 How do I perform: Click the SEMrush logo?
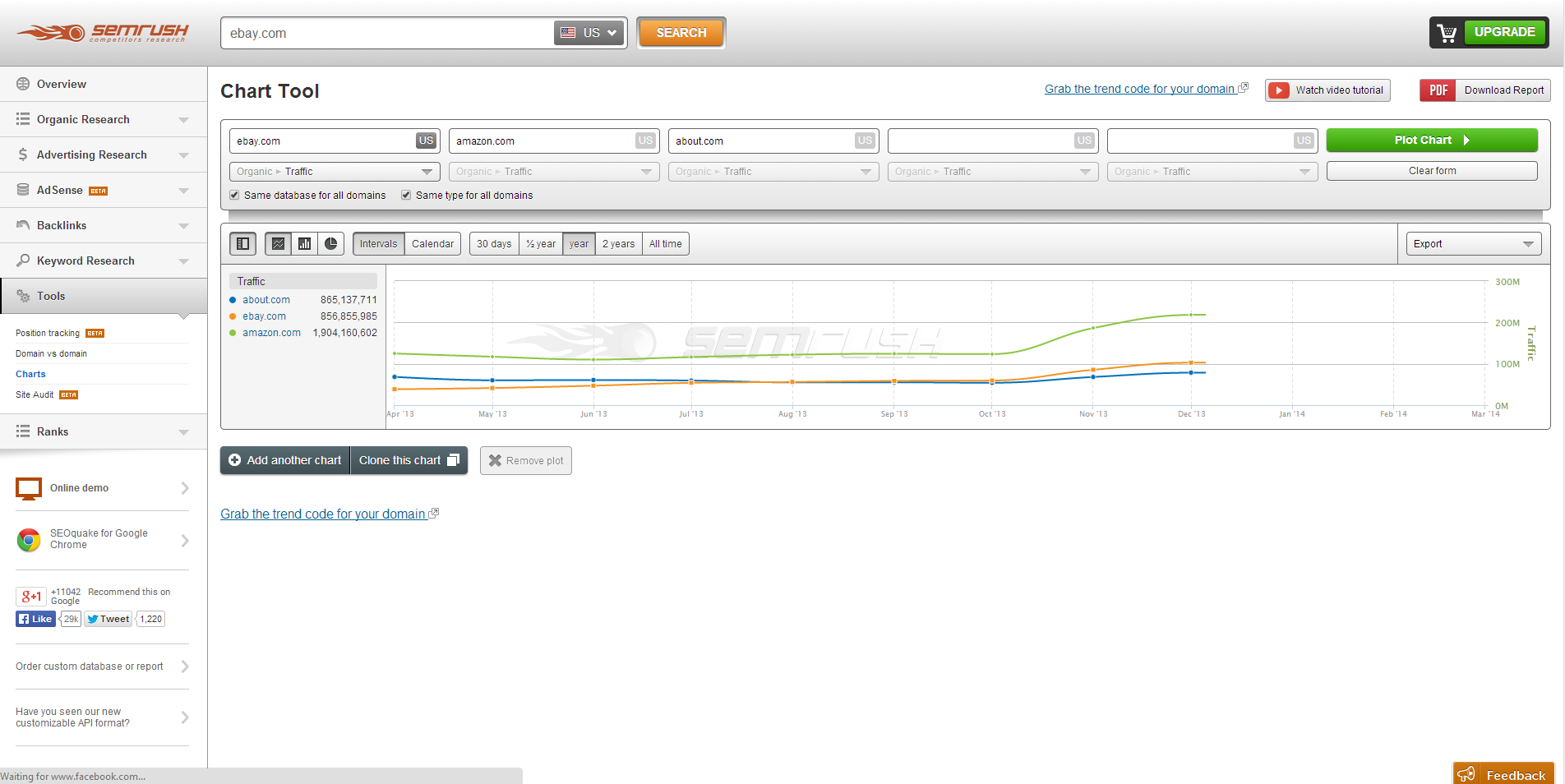pos(103,33)
